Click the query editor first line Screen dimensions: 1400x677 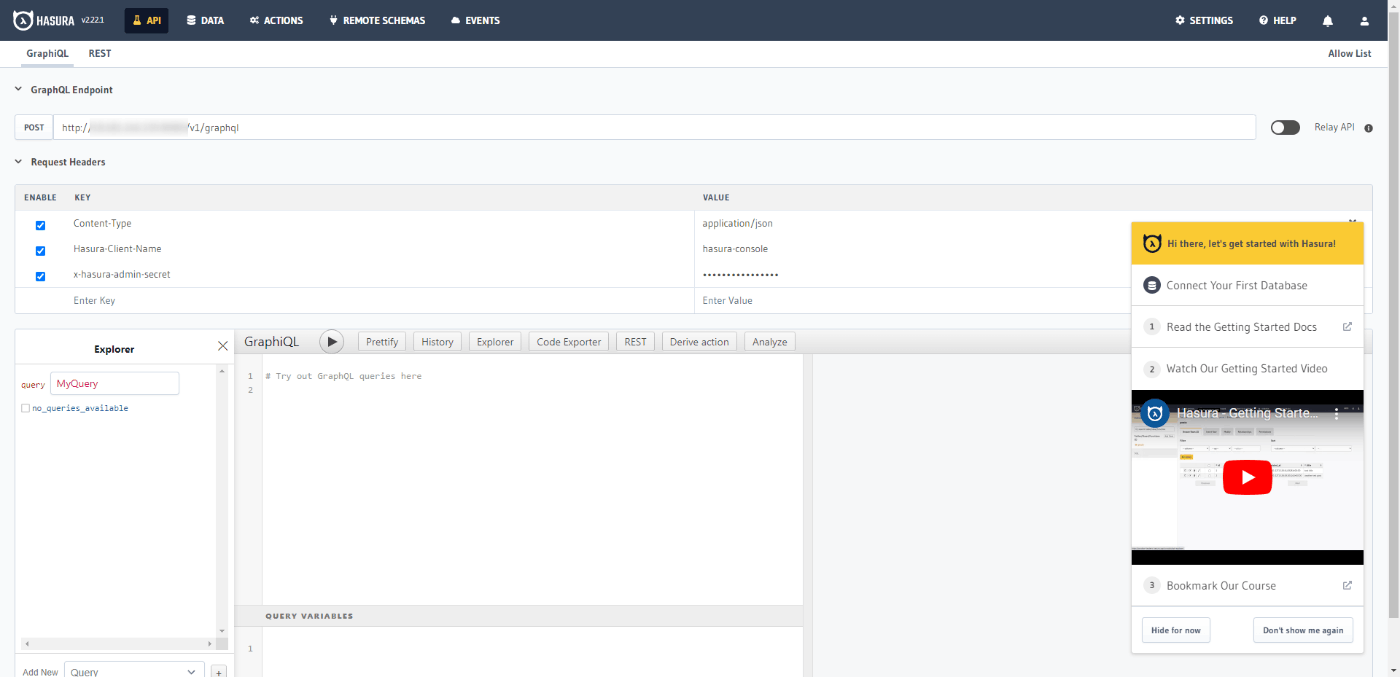click(x=343, y=376)
